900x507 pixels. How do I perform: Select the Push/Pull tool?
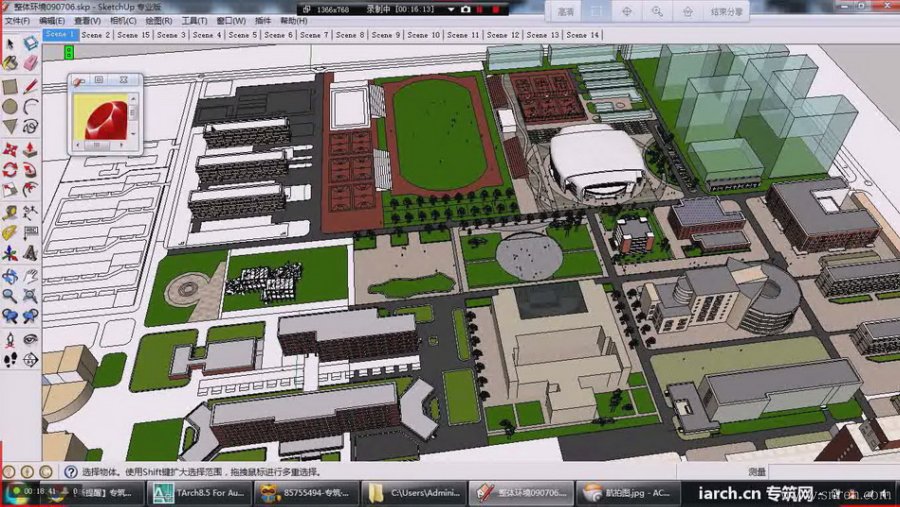coord(30,150)
